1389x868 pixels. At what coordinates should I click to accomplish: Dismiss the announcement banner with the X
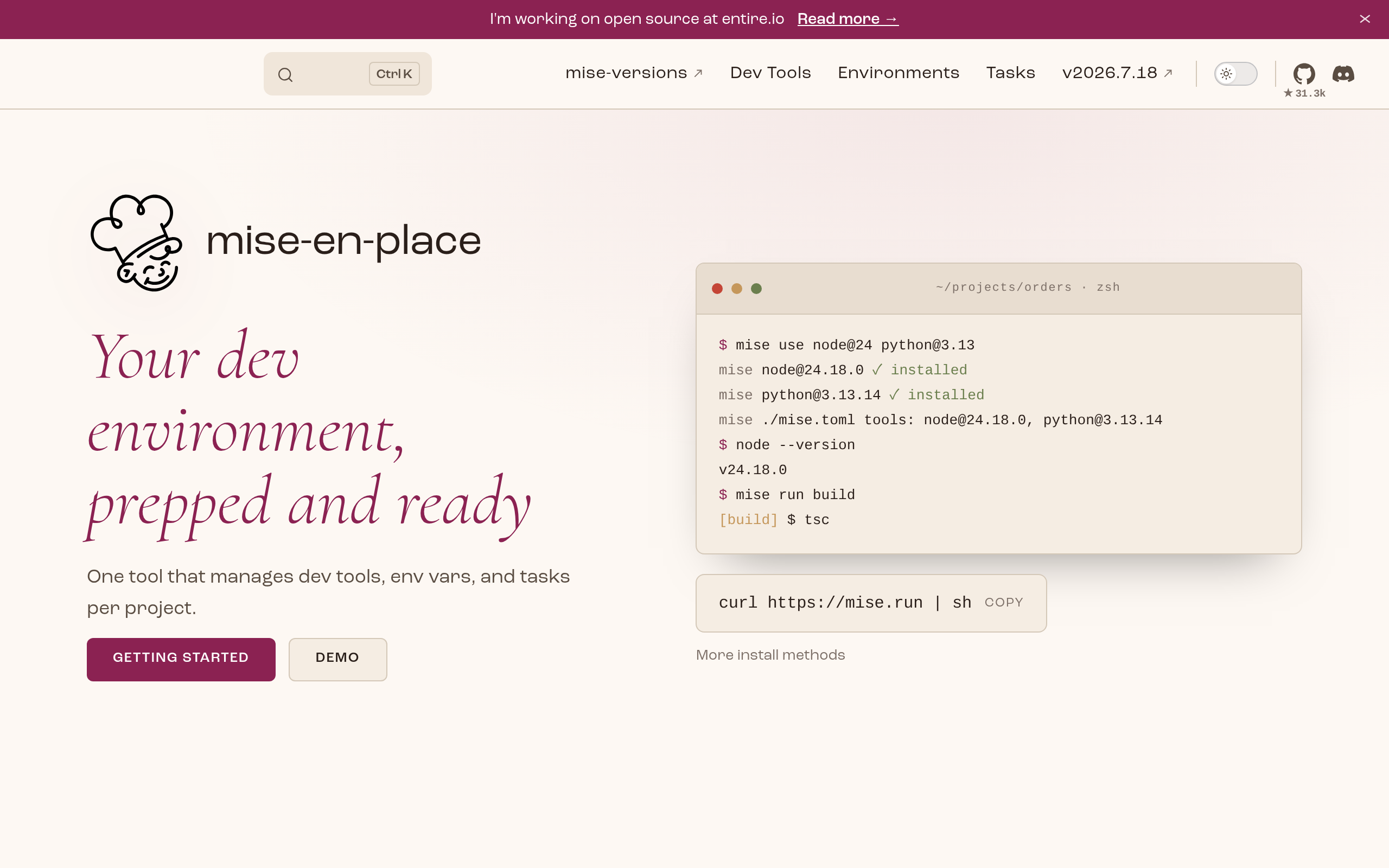[1365, 19]
